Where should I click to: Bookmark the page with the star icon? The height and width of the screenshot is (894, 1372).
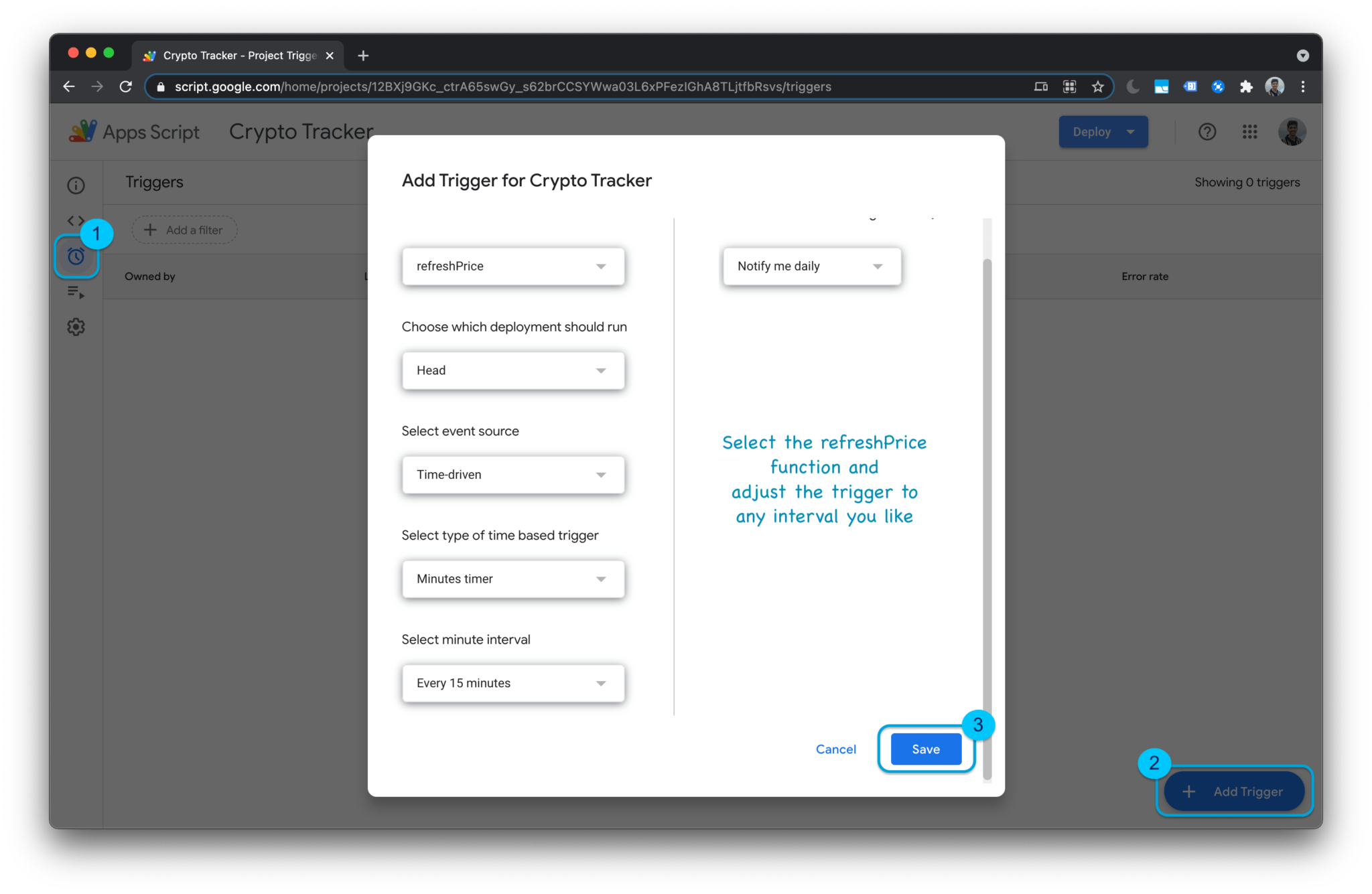click(1097, 86)
